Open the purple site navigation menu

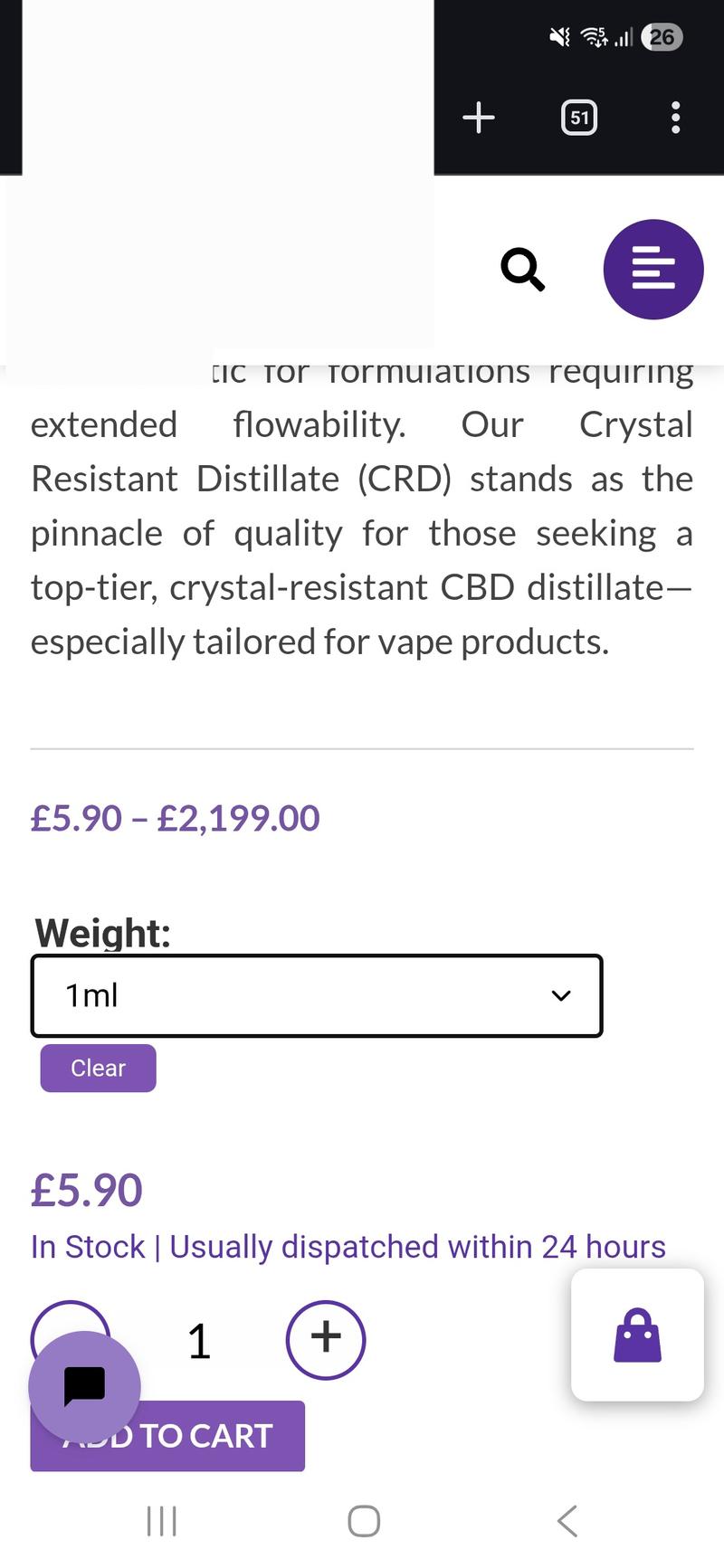click(653, 270)
